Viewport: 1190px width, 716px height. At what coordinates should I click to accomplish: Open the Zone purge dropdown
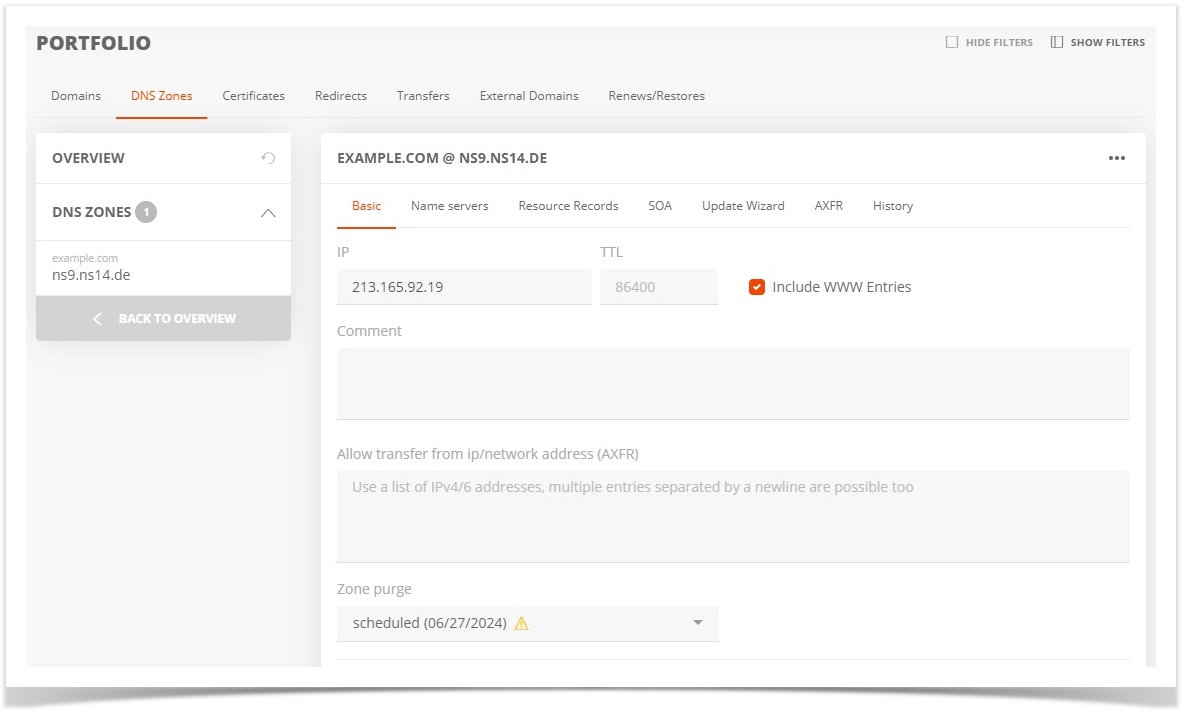pos(527,623)
